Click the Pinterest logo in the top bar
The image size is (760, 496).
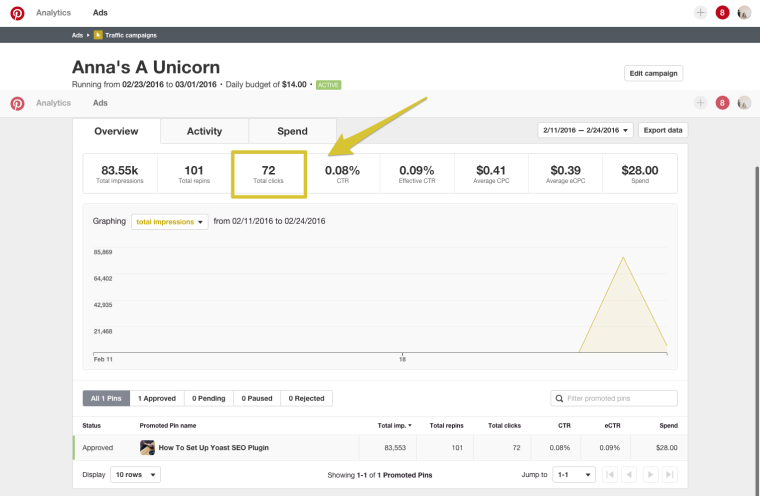click(17, 13)
